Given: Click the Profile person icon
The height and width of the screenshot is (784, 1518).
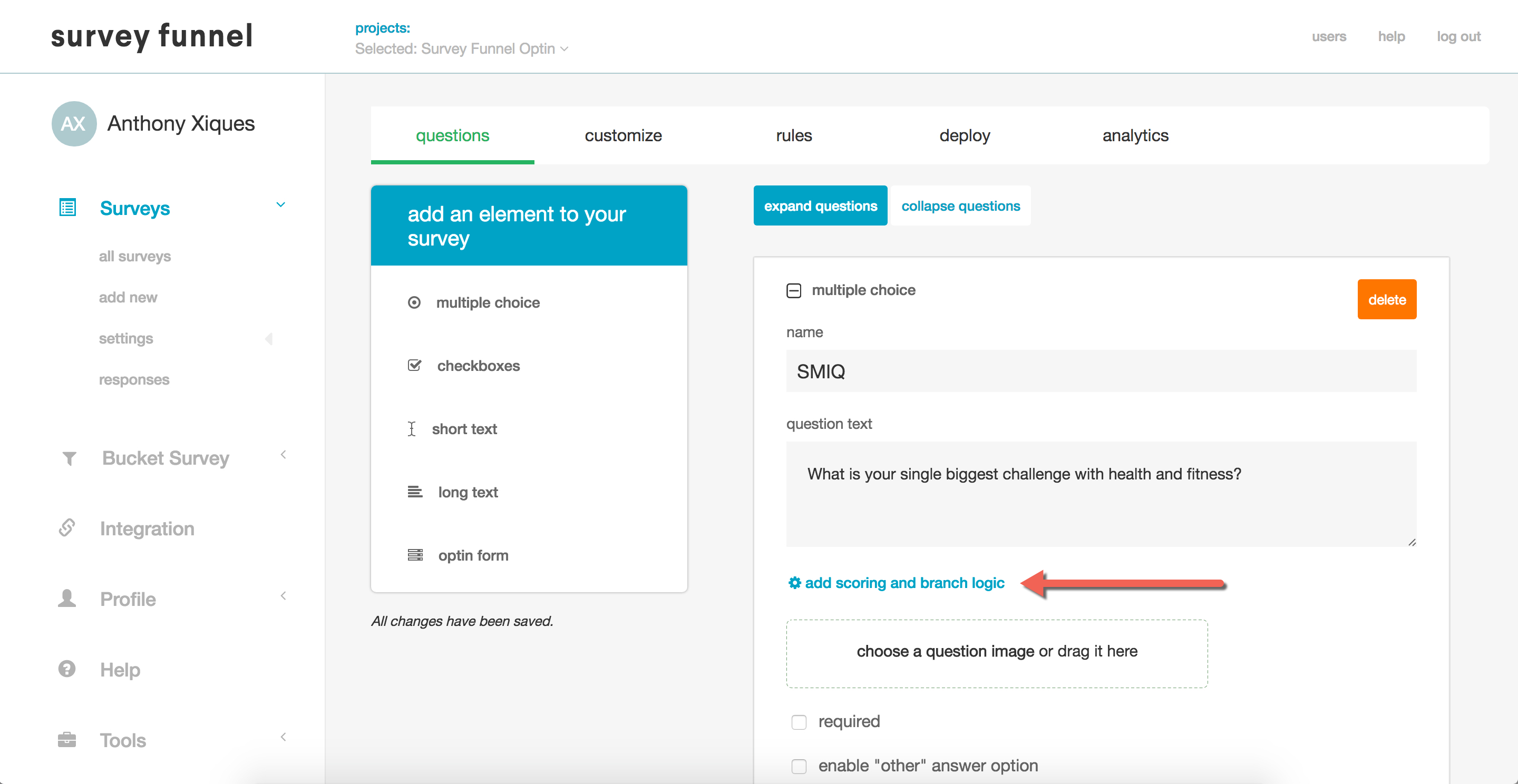Looking at the screenshot, I should (x=67, y=599).
